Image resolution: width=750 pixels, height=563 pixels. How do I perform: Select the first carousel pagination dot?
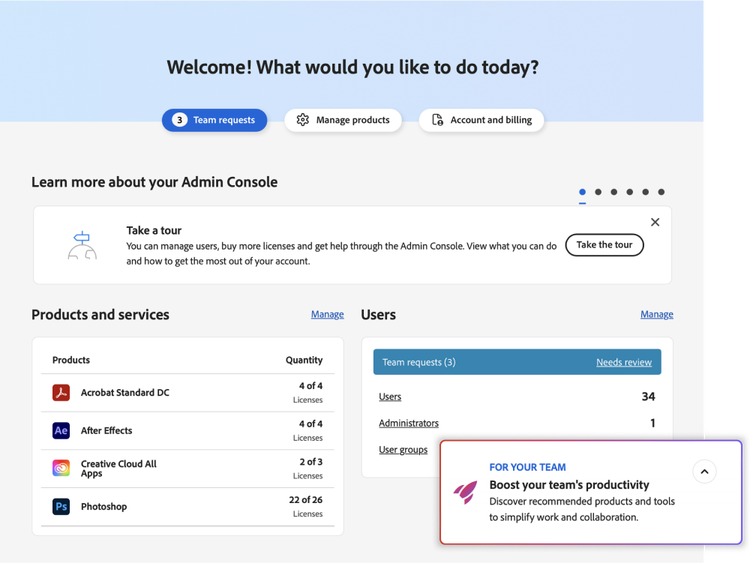(x=583, y=192)
